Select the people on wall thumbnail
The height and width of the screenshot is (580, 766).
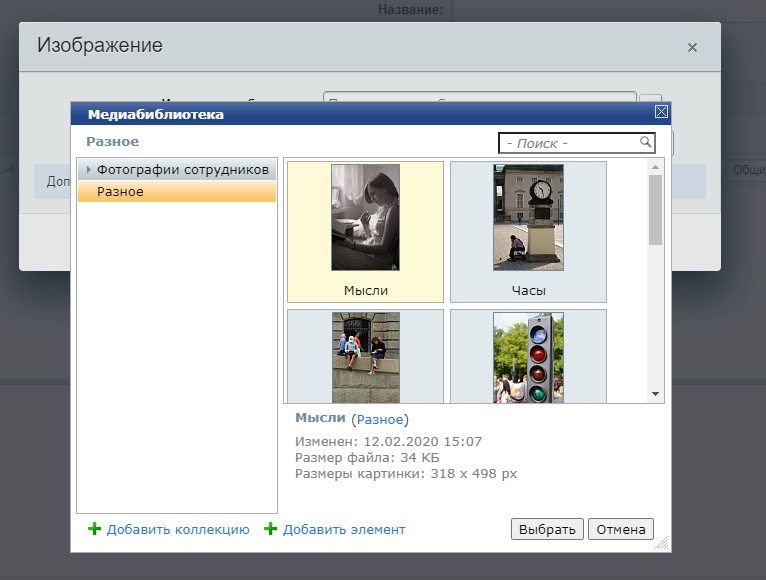click(x=365, y=358)
